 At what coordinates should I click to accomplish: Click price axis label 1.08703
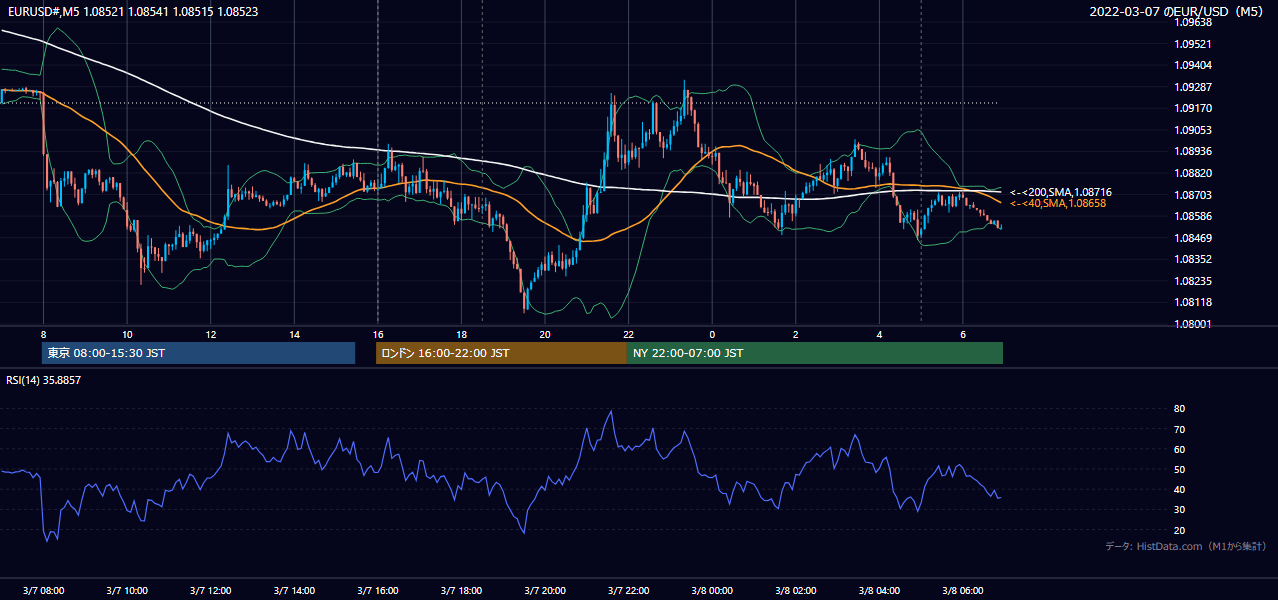1194,195
